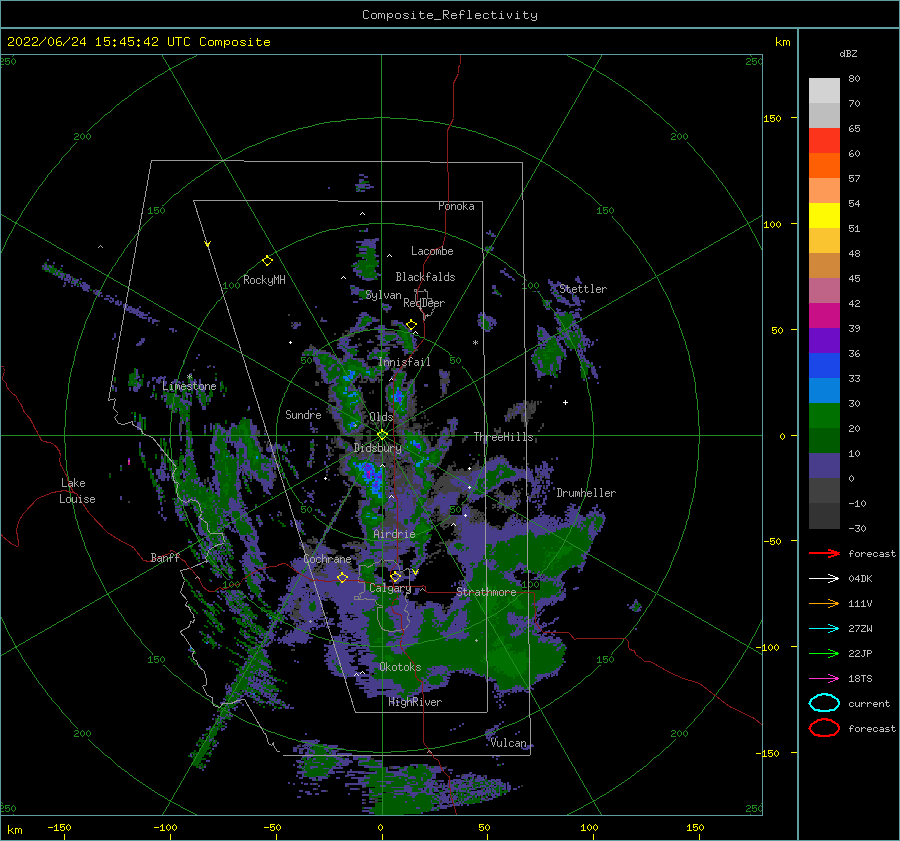Click the Vulcan label
The image size is (900, 841).
[509, 743]
